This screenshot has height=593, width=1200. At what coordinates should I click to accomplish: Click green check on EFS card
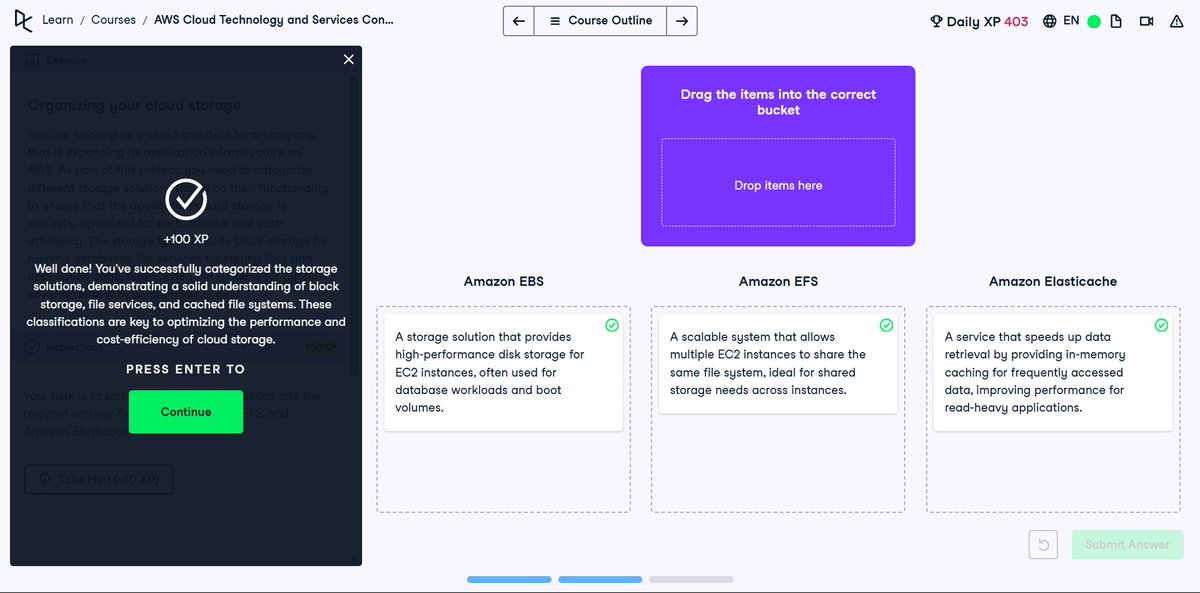tap(886, 325)
